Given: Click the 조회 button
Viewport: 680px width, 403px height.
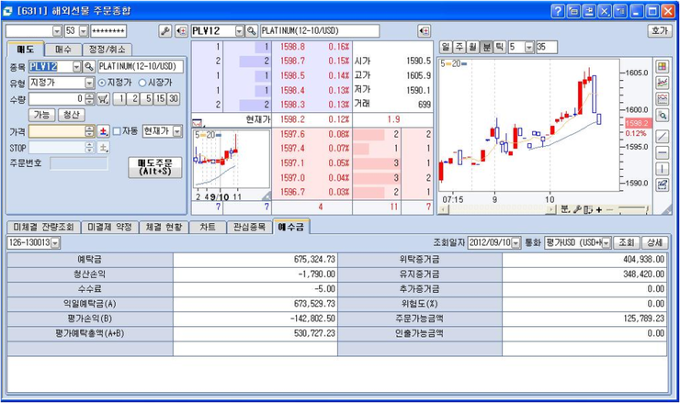Looking at the screenshot, I should point(627,243).
